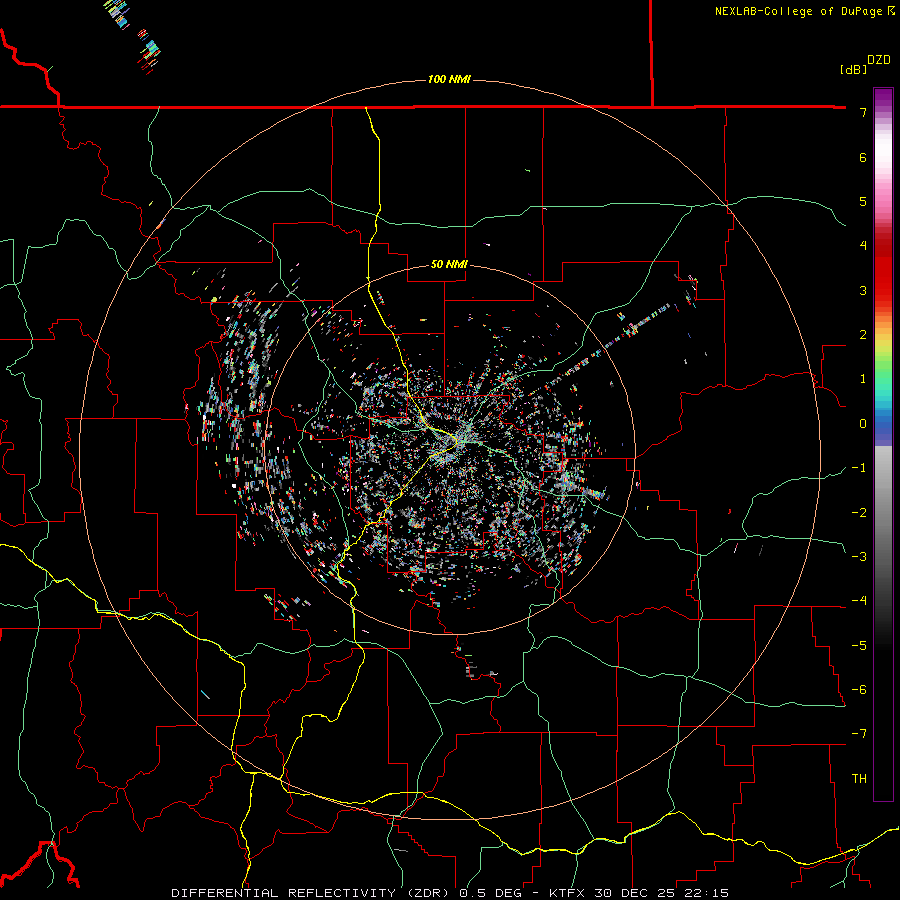Screen dimensions: 900x900
Task: Click the 0 value on color scale
Action: [863, 424]
